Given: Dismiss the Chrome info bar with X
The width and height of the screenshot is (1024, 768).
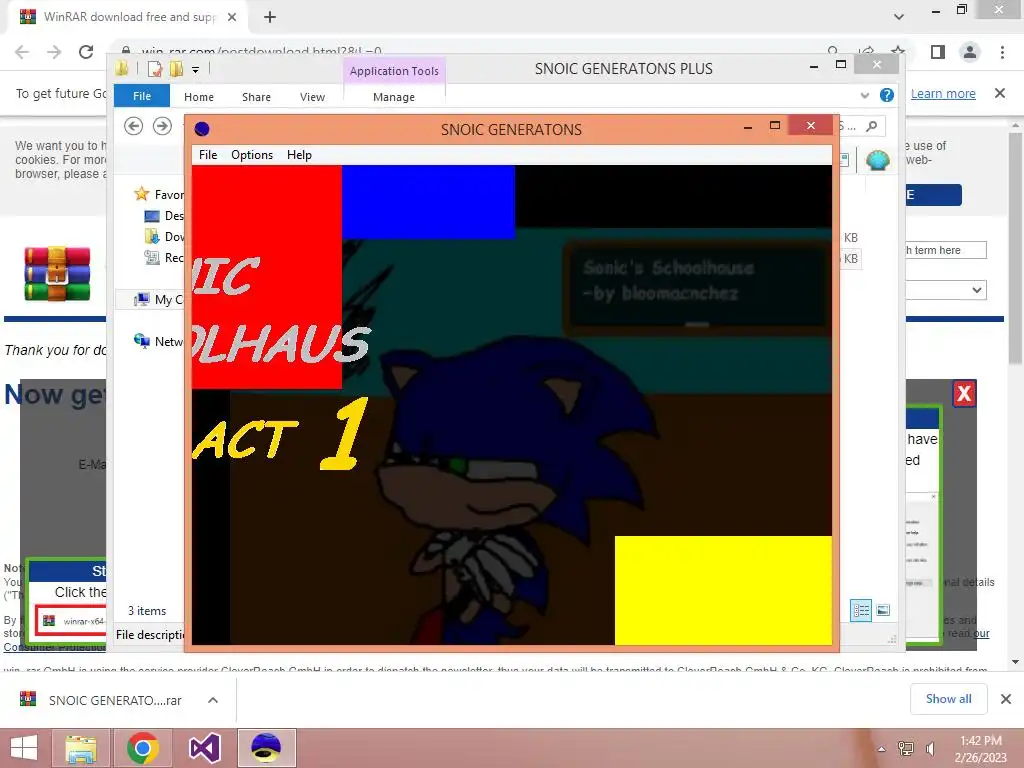Looking at the screenshot, I should click(x=1000, y=93).
